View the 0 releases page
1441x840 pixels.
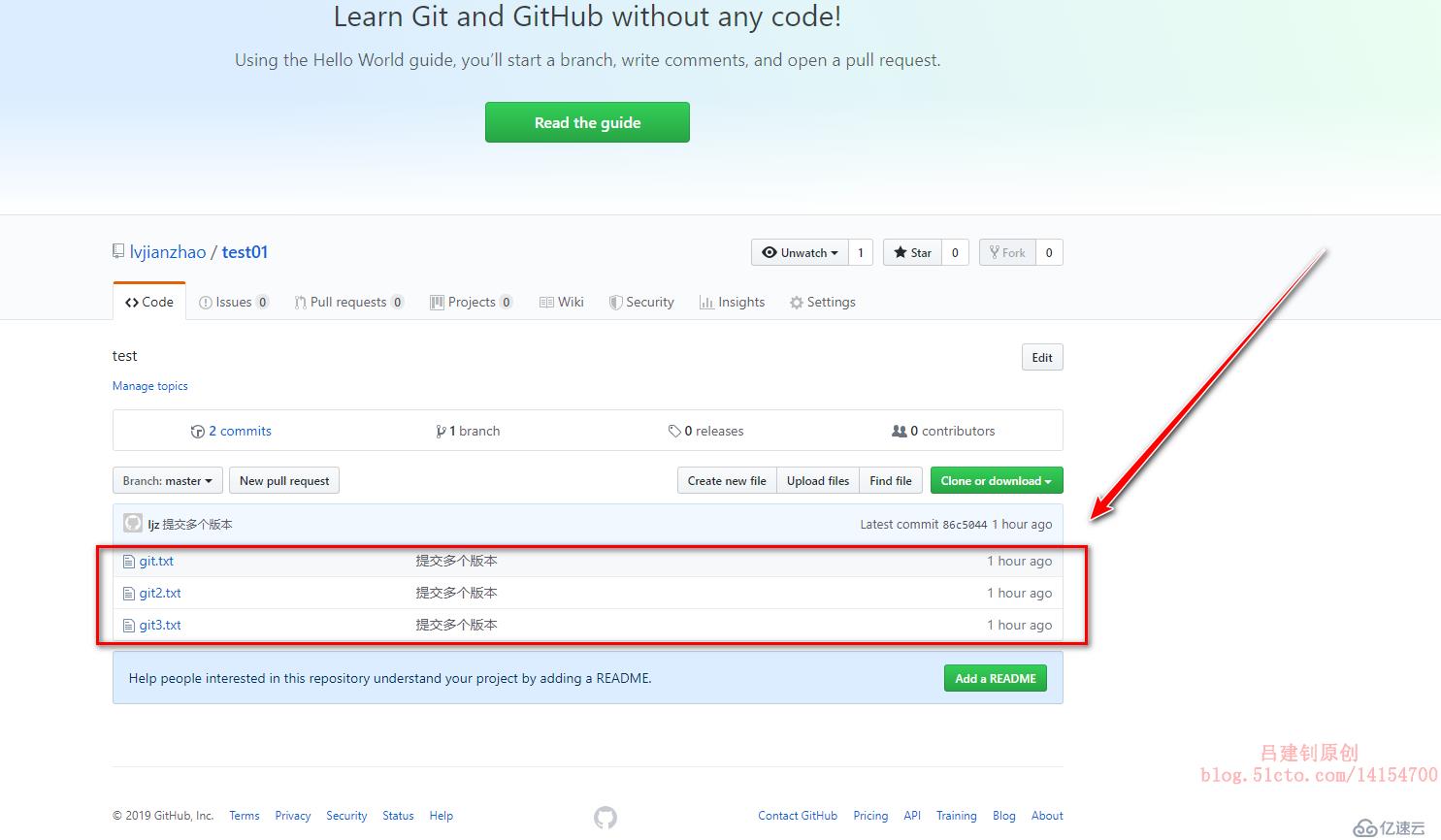pos(705,431)
